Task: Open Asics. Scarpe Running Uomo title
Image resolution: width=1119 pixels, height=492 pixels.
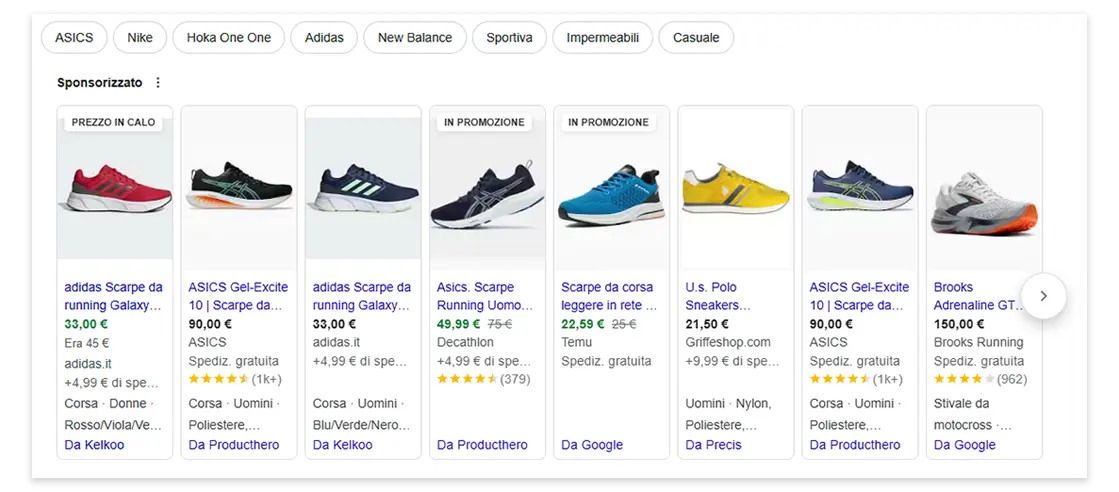Action: (x=485, y=296)
